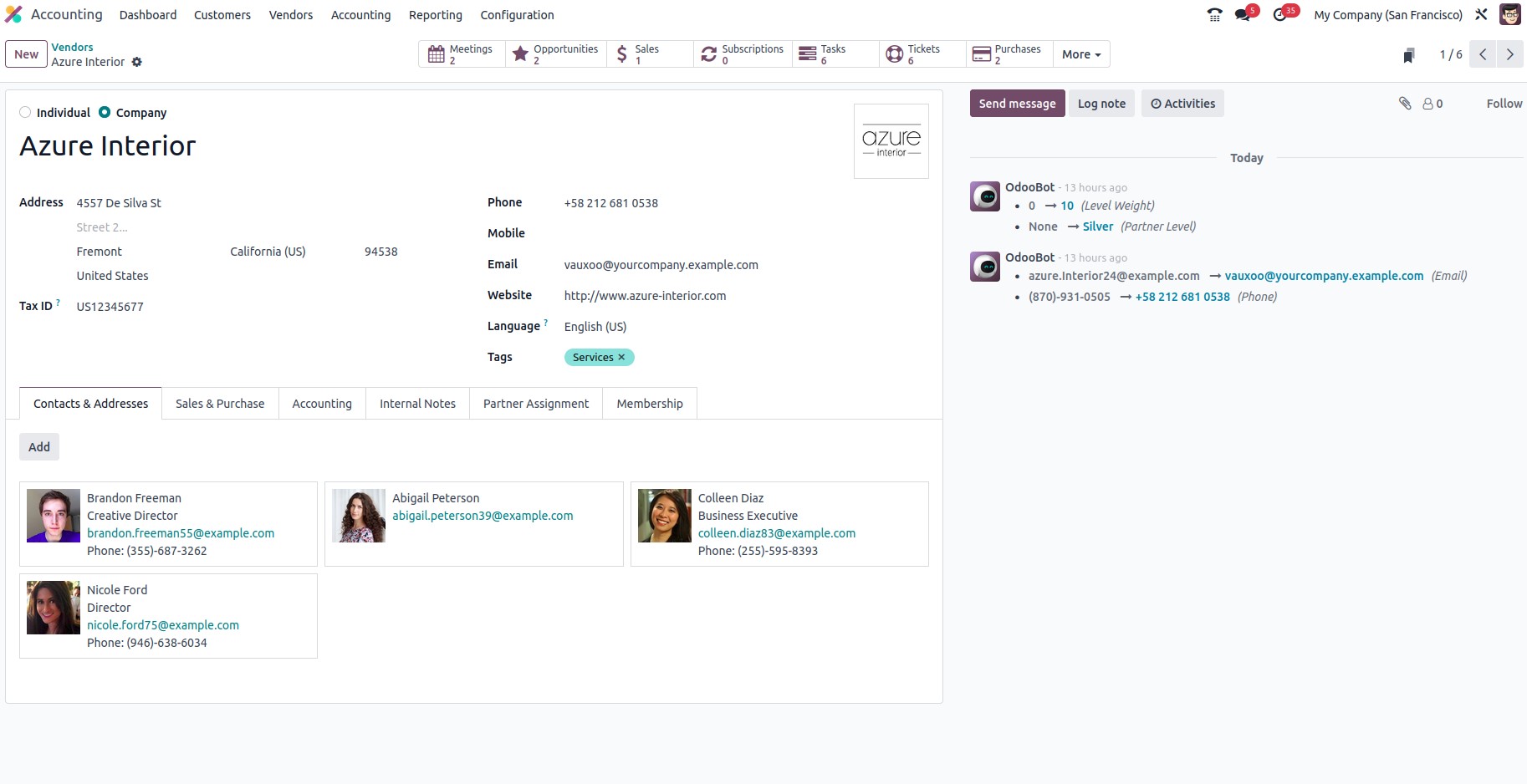The width and height of the screenshot is (1527, 784).
Task: Open the VoIP phone icon in the top bar
Action: tap(1214, 14)
